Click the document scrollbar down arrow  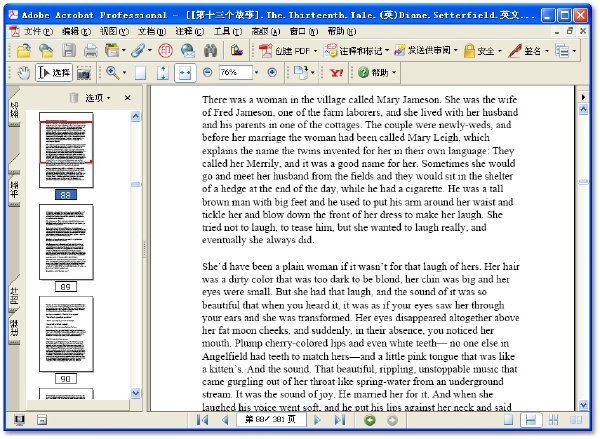tap(583, 405)
